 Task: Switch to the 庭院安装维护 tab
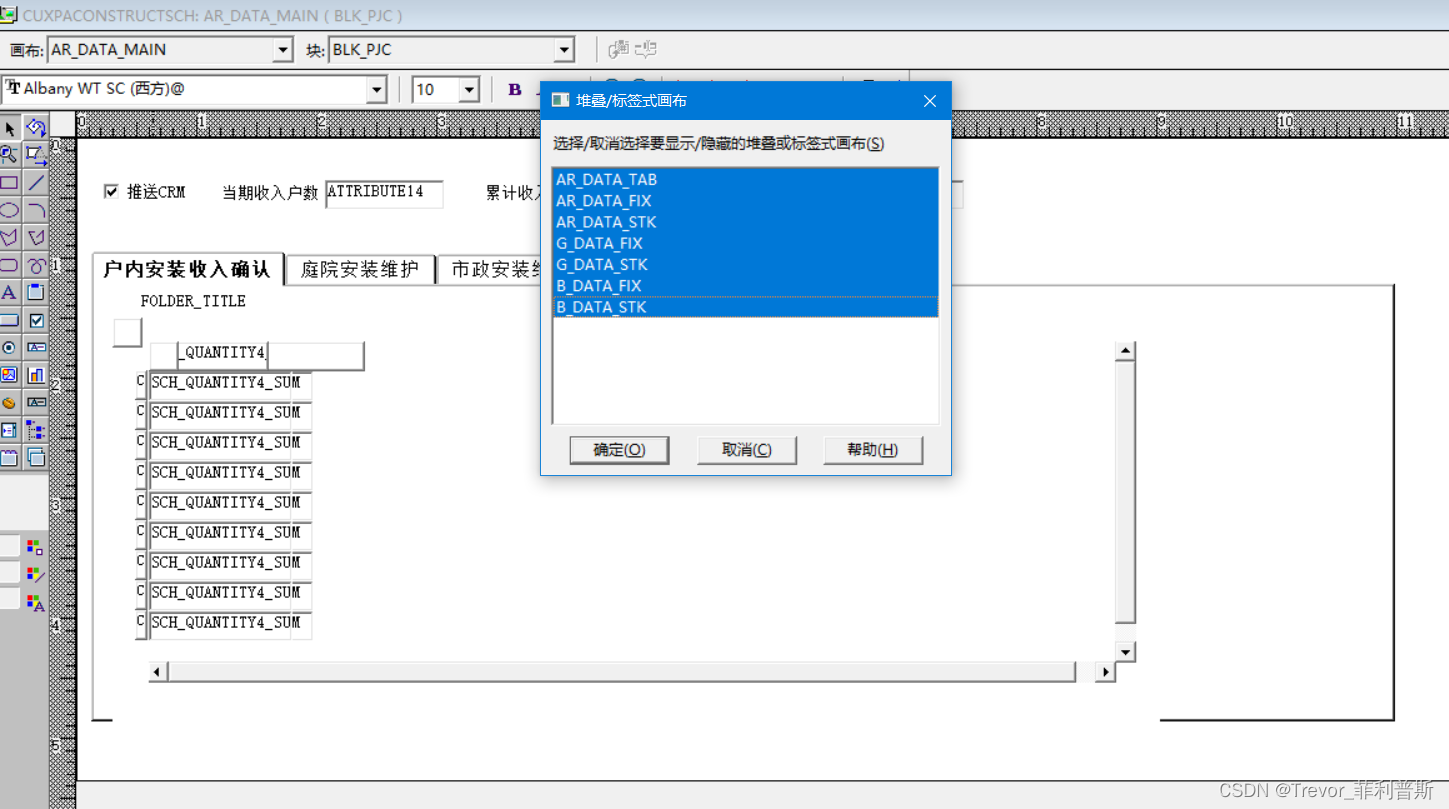[x=360, y=269]
